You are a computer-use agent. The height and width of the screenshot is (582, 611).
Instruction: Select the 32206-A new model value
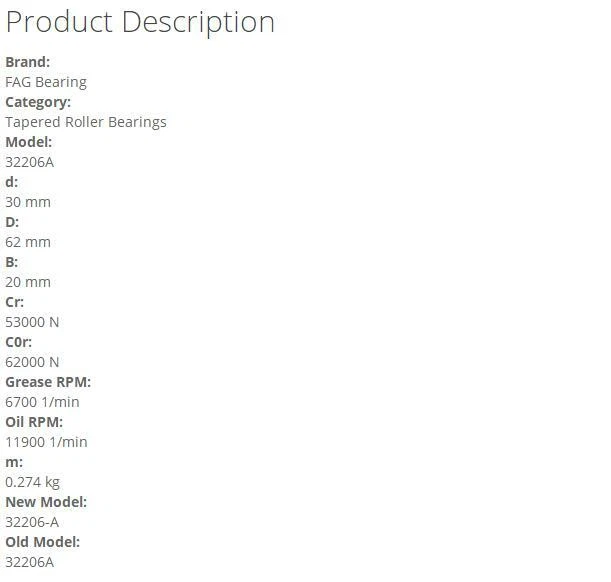[x=32, y=522]
